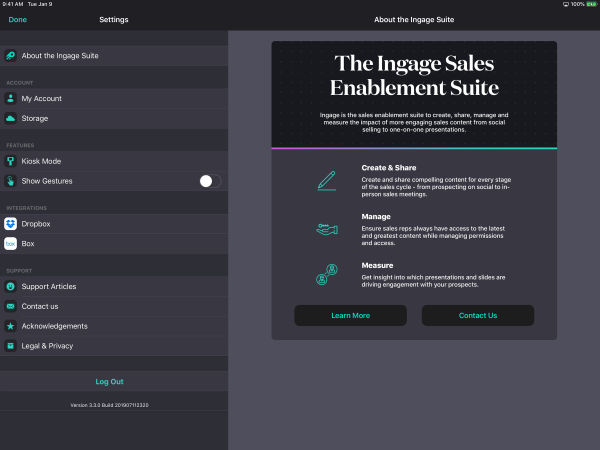Click the ACCOUNT section header
The width and height of the screenshot is (600, 450).
coord(20,83)
